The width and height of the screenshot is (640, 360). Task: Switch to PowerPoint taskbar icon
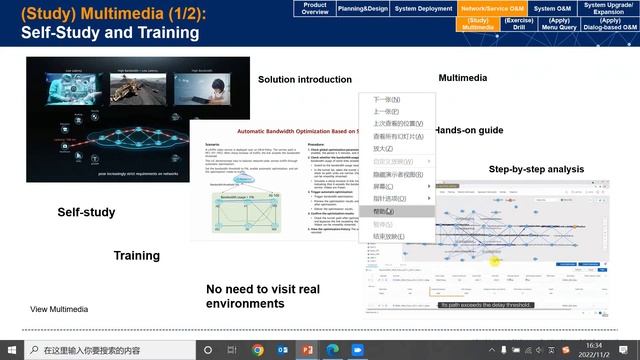tap(307, 350)
